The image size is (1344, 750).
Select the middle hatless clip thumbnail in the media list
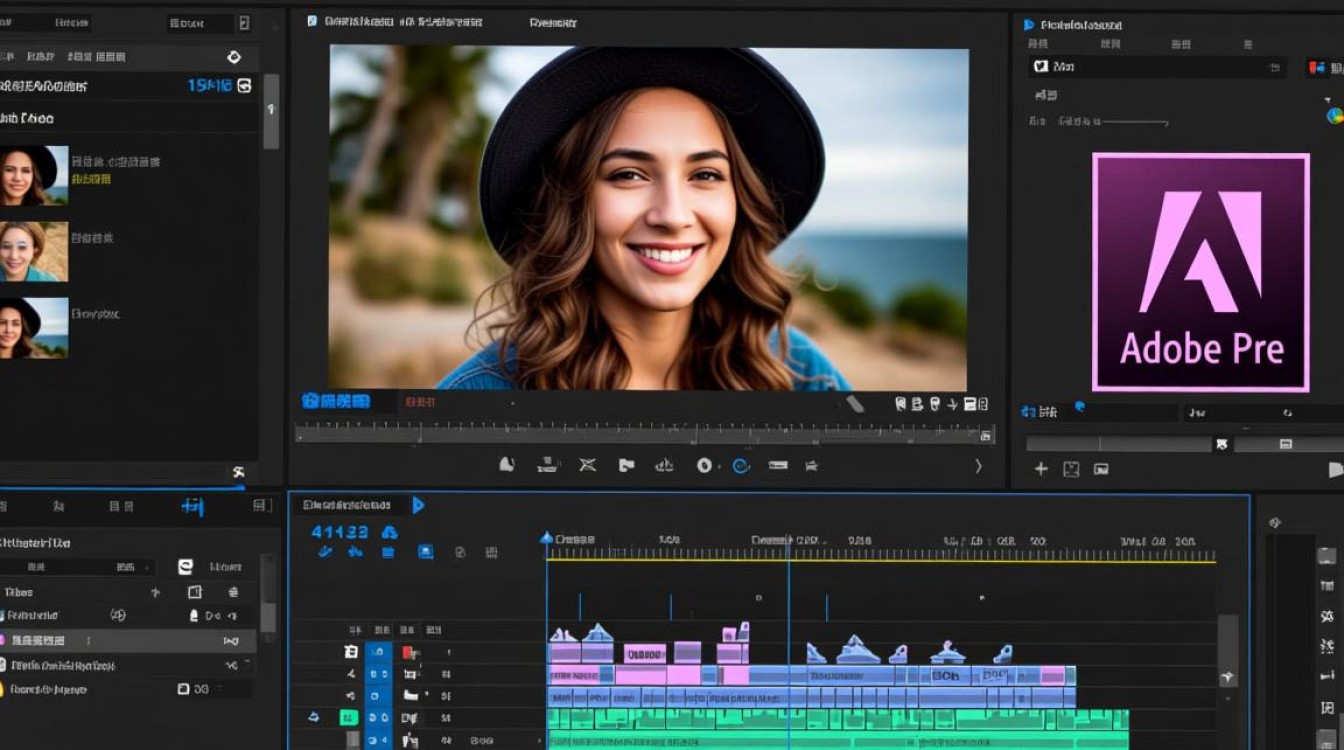tap(34, 251)
